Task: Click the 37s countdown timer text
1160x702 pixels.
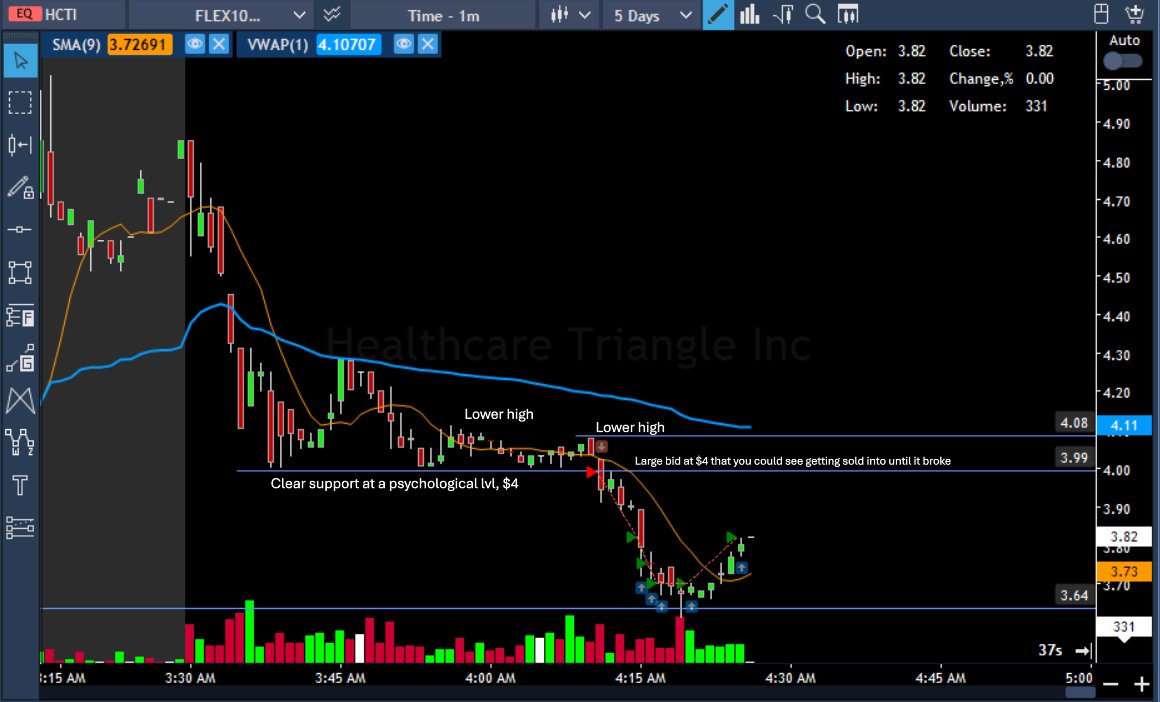Action: [x=1050, y=650]
